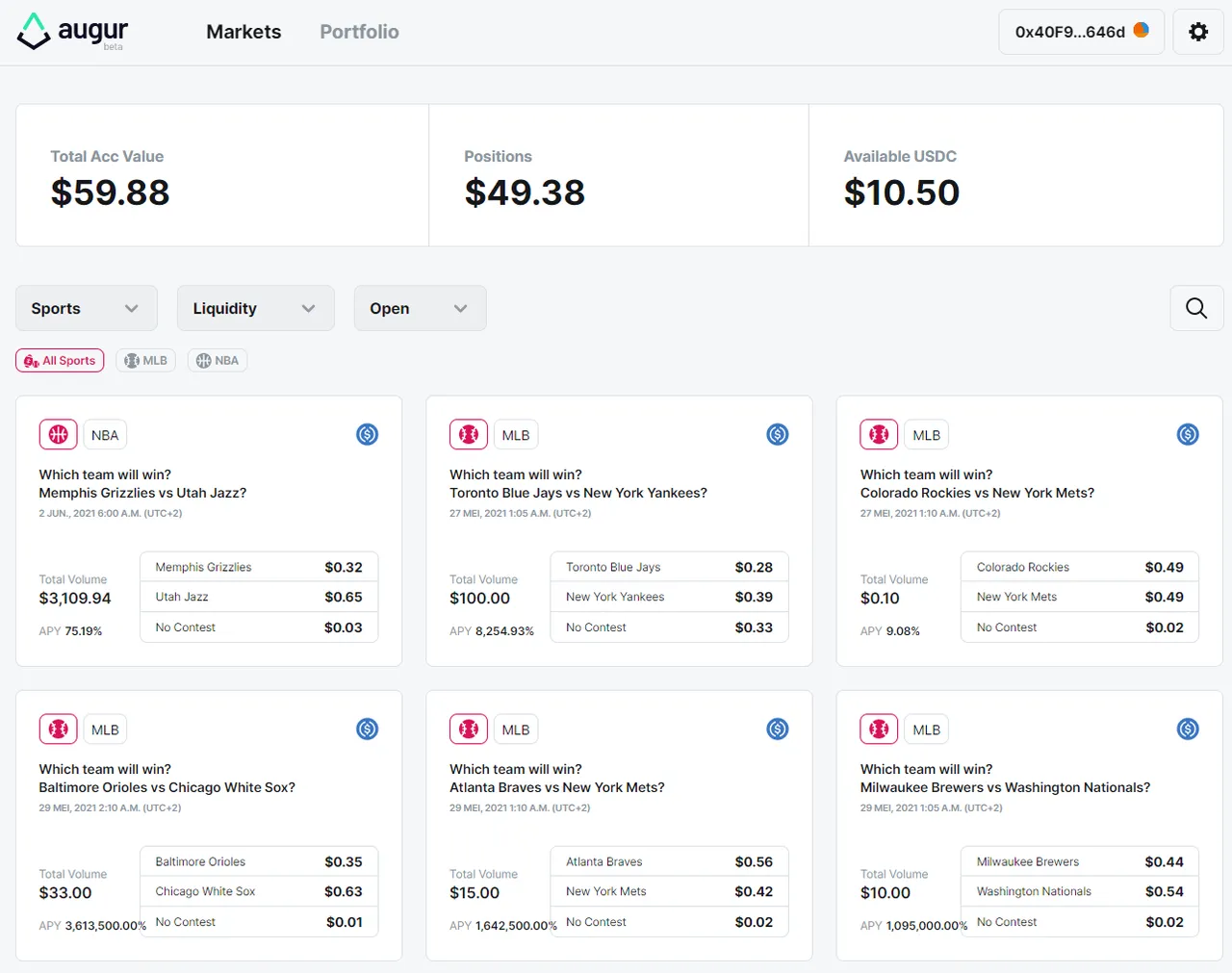Click the Augur logo

pyautogui.click(x=72, y=32)
